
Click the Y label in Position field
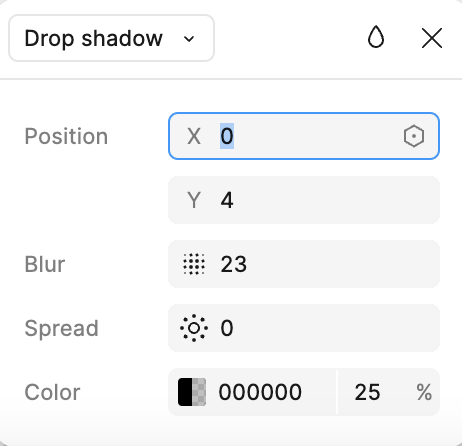194,200
